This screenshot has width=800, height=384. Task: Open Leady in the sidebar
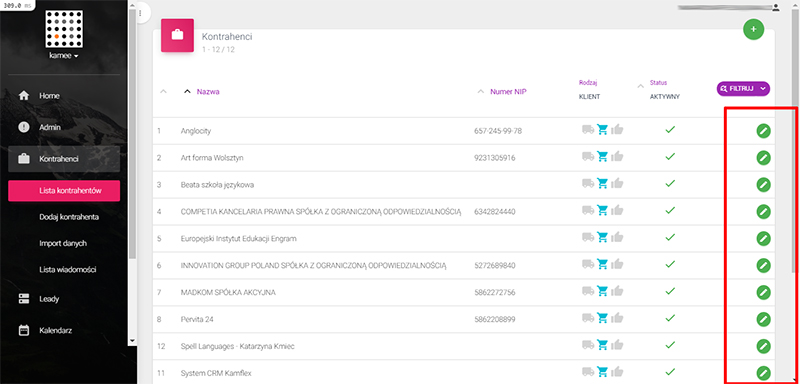coord(64,299)
